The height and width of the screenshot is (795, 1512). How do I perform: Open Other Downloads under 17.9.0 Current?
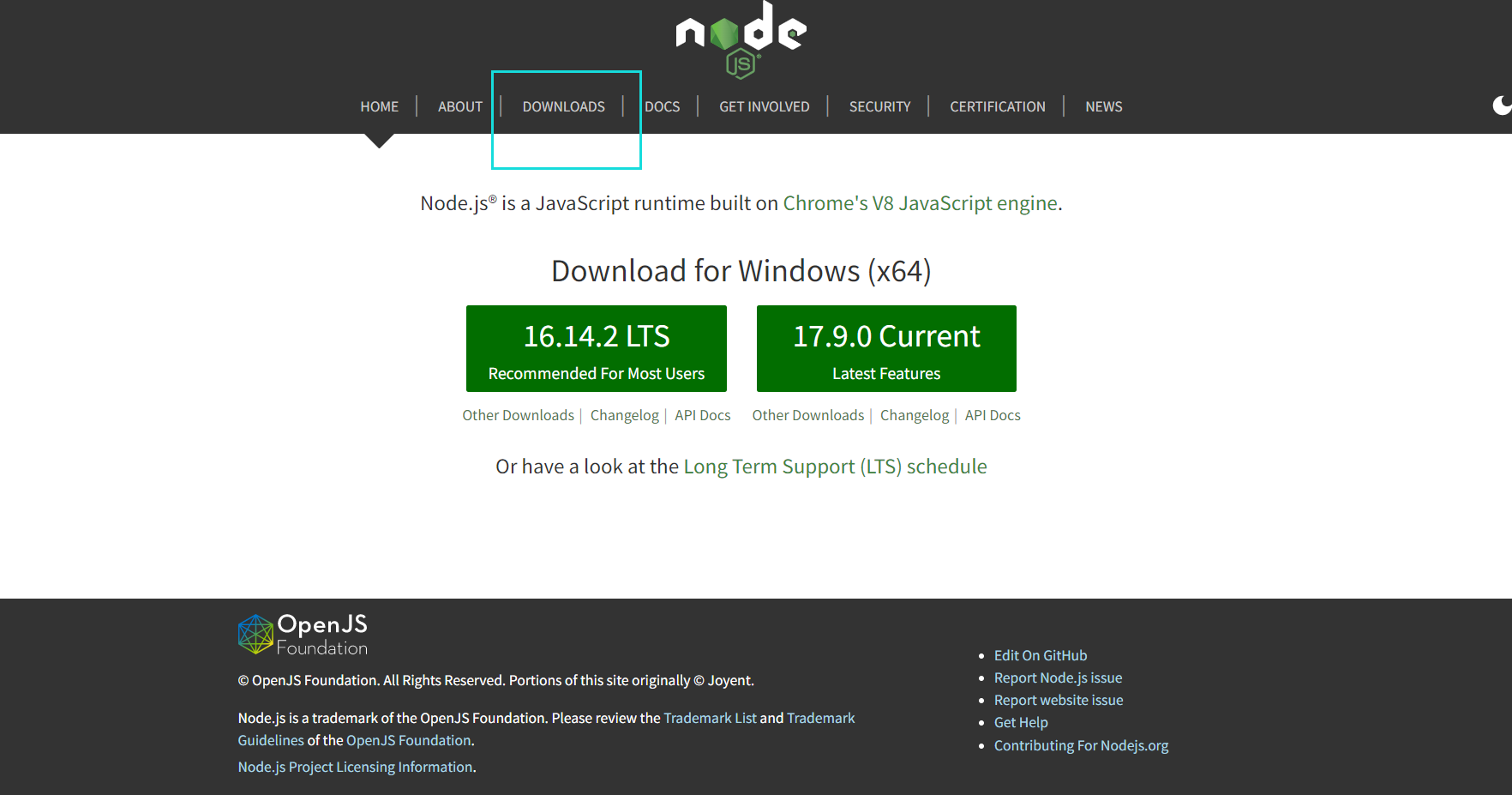(x=808, y=415)
